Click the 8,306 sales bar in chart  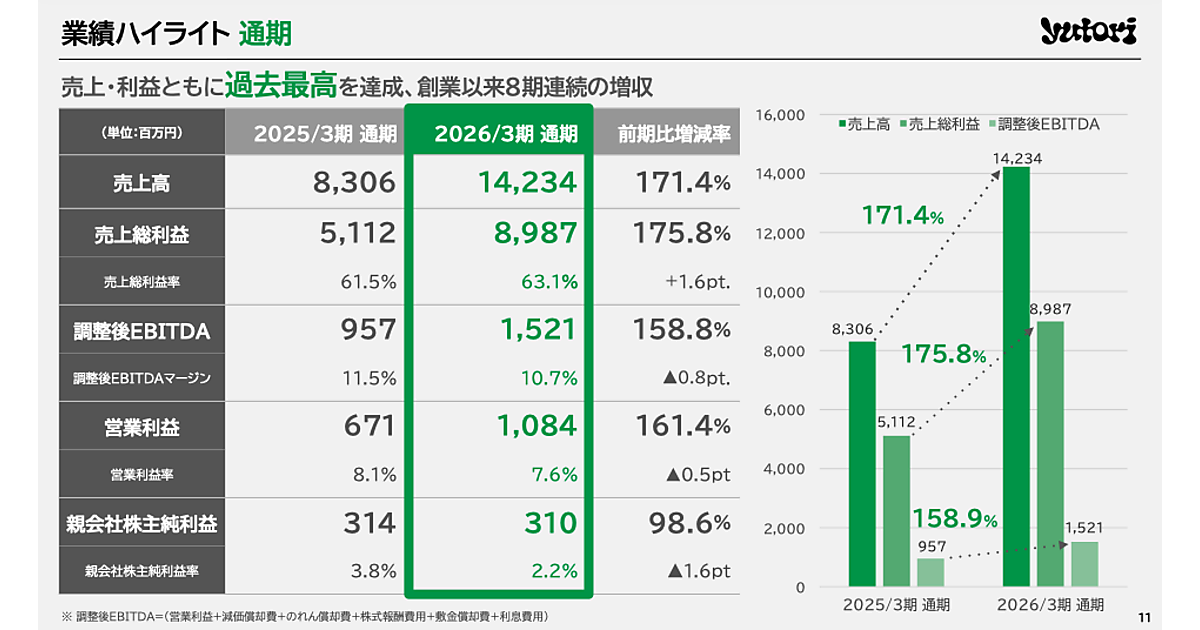(x=862, y=464)
